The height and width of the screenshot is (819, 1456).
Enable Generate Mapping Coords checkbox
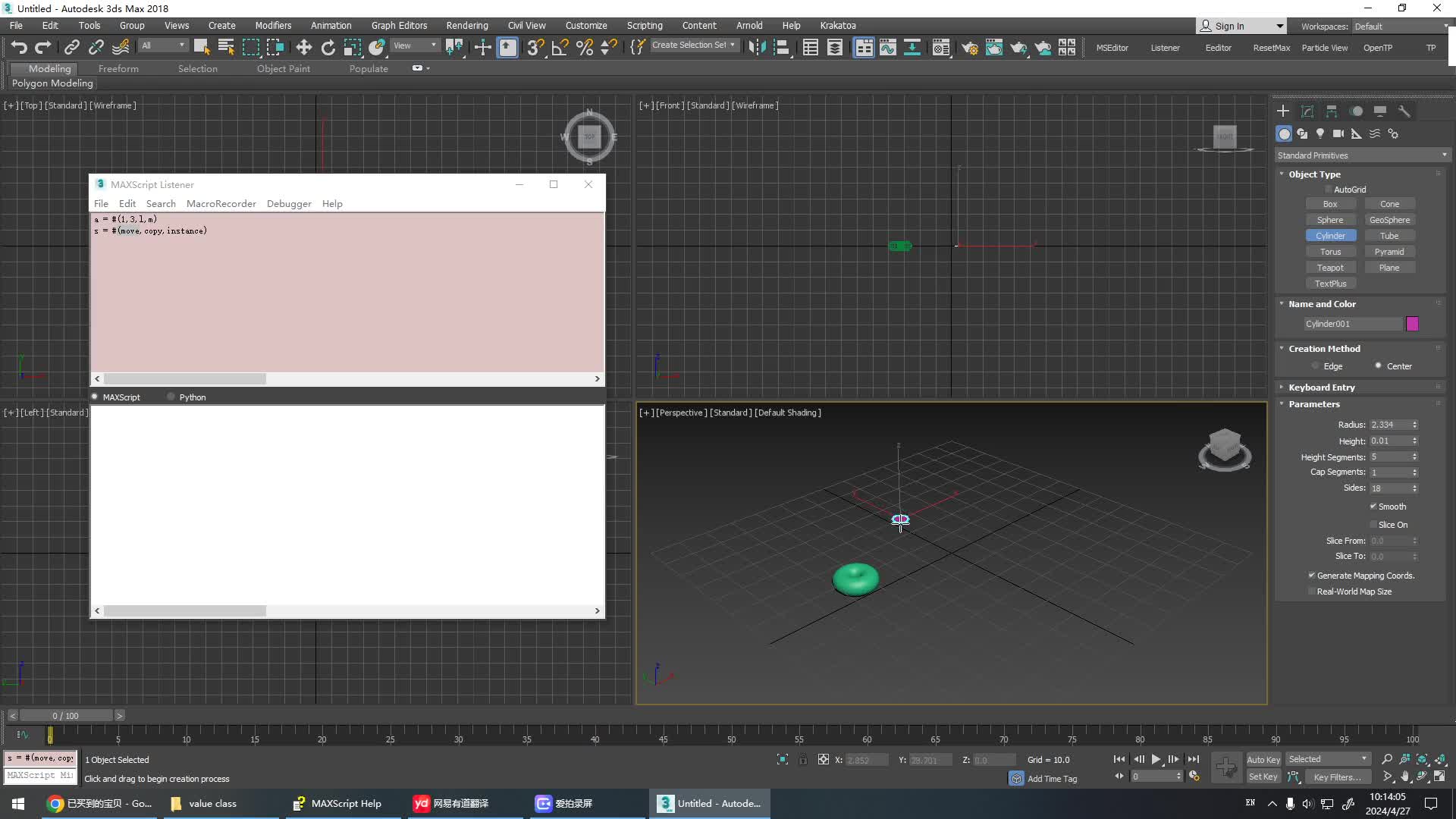(1311, 574)
